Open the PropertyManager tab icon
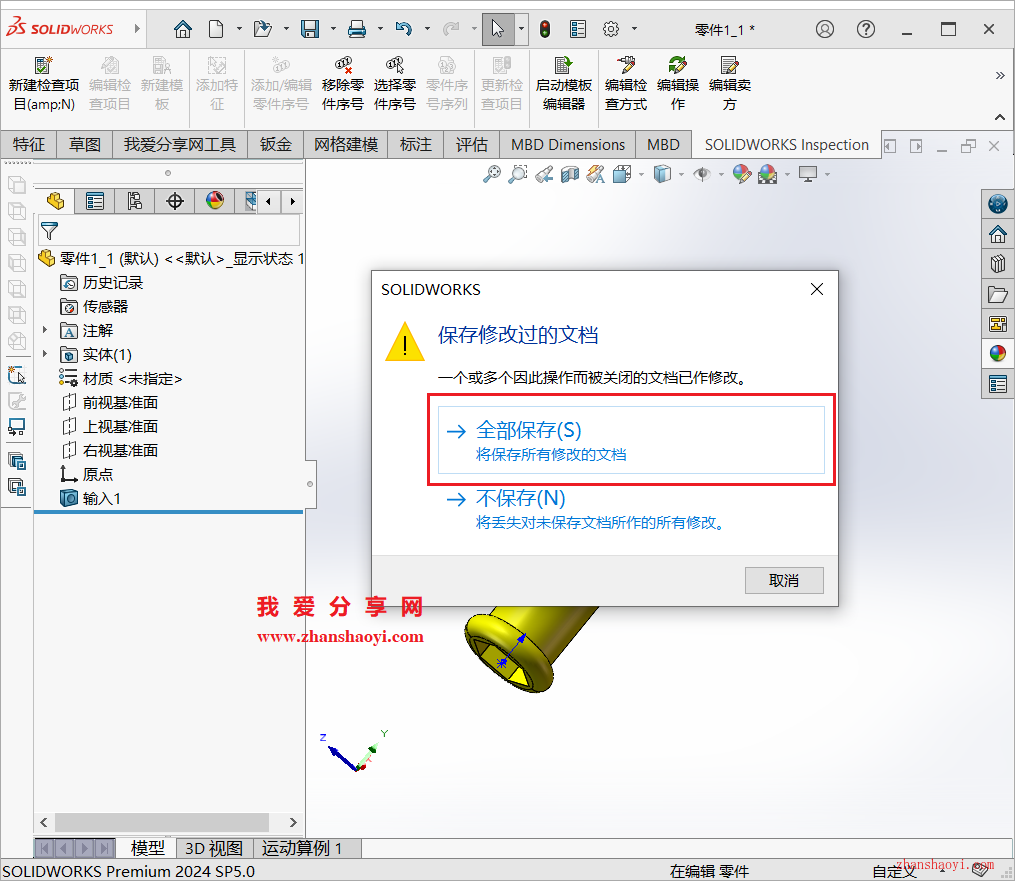1015x881 pixels. (x=95, y=201)
